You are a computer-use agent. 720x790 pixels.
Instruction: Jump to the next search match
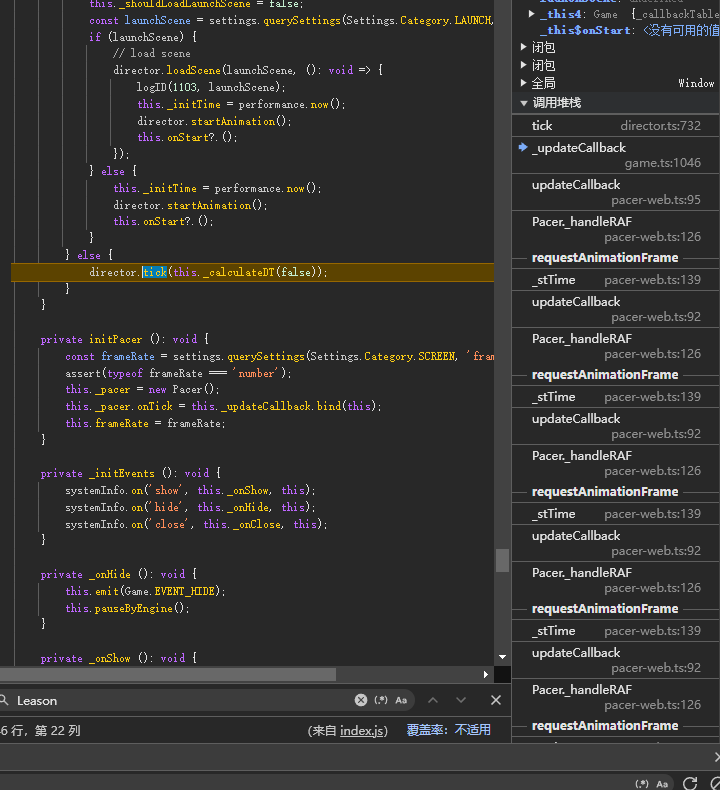pyautogui.click(x=461, y=700)
